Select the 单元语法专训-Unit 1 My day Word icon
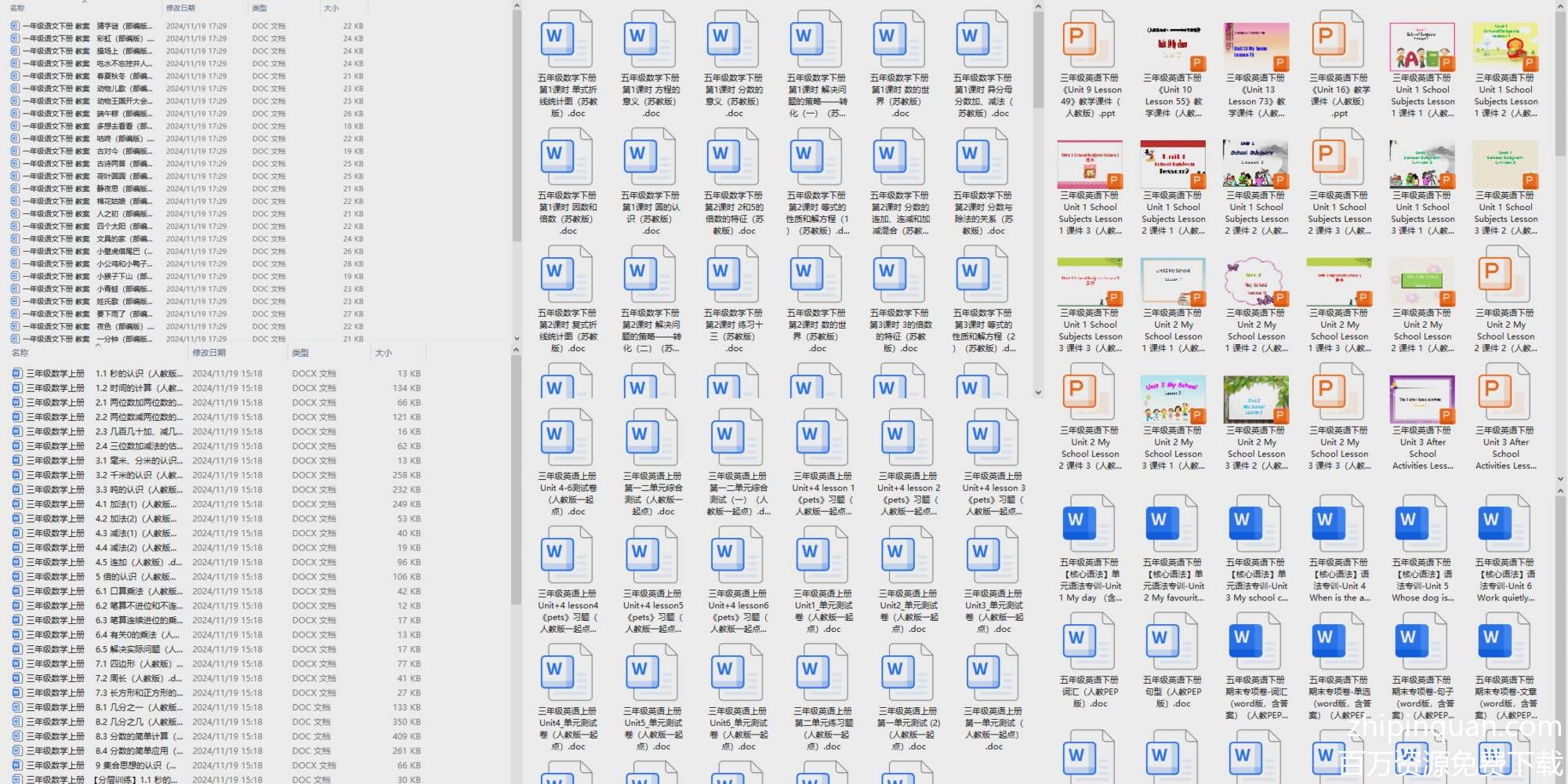Image resolution: width=1568 pixels, height=784 pixels. [x=1089, y=524]
